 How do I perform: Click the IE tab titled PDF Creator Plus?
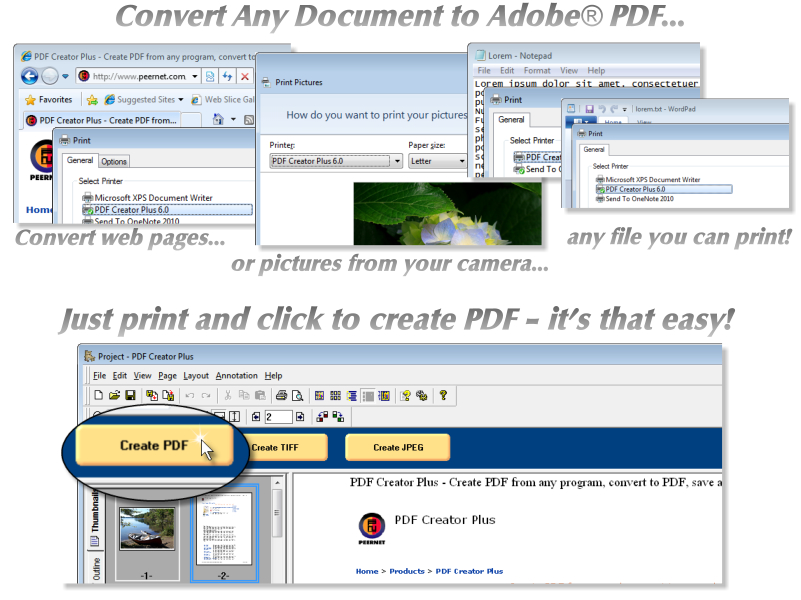click(x=102, y=121)
